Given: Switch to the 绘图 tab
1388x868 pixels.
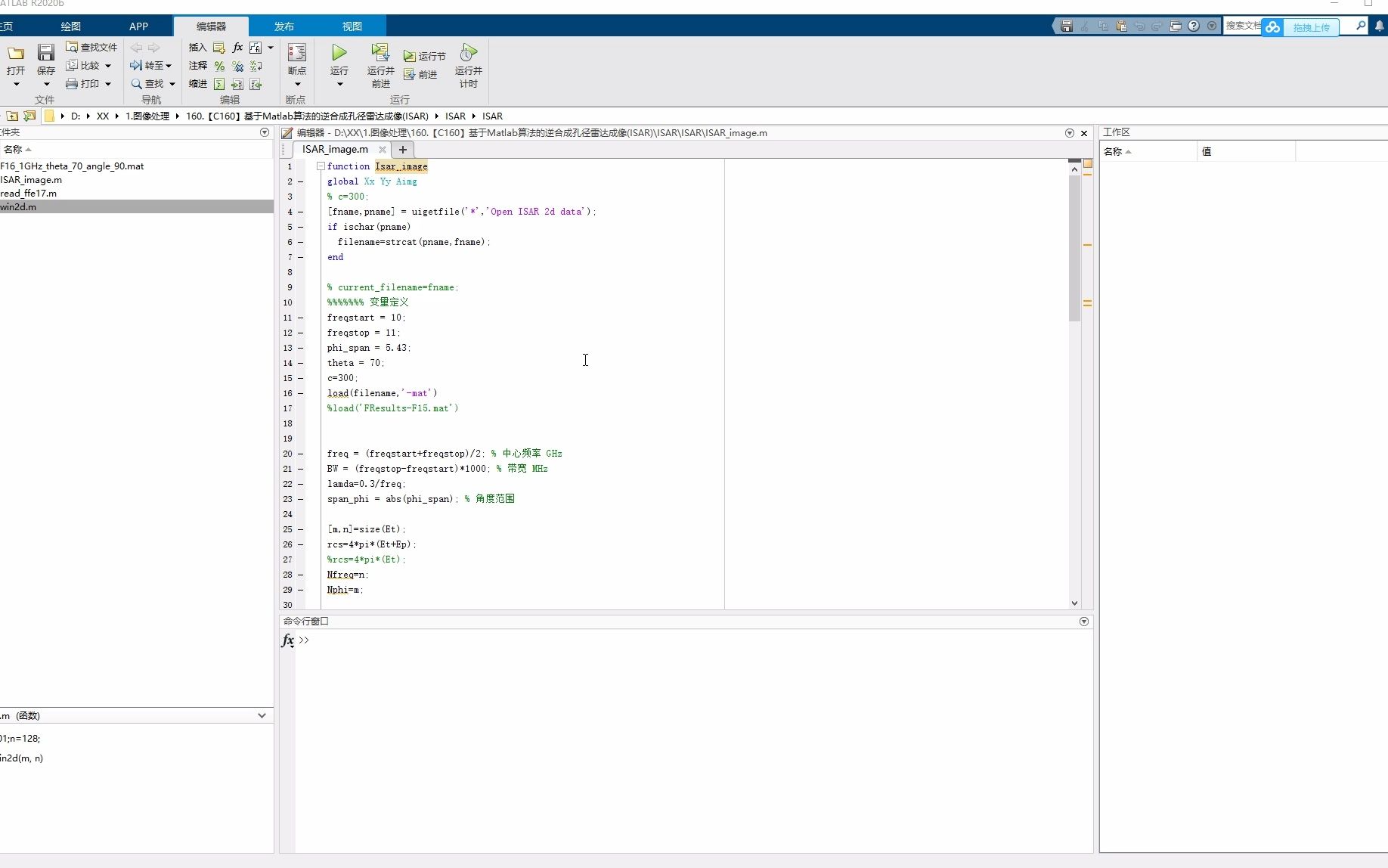Looking at the screenshot, I should click(x=71, y=26).
